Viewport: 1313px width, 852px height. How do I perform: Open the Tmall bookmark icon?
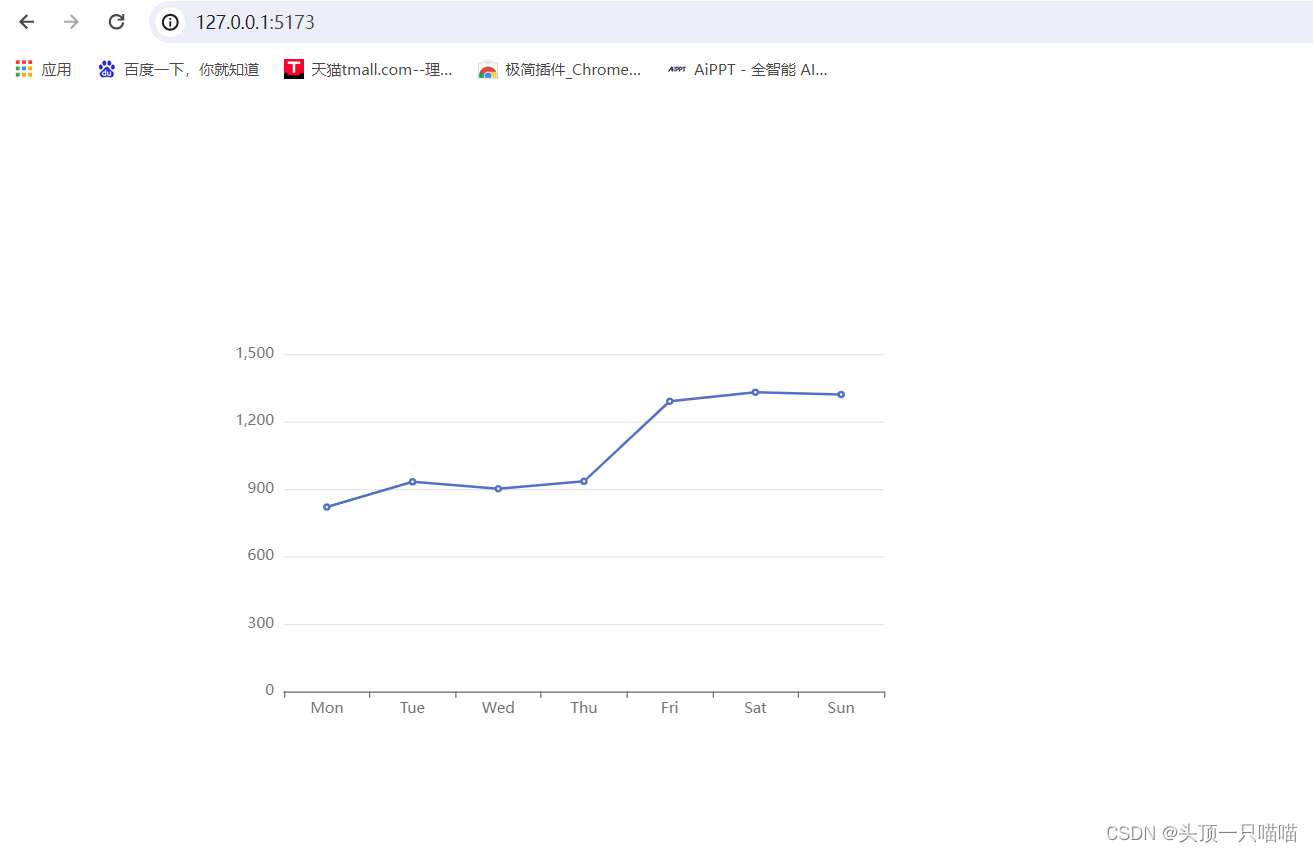[x=294, y=69]
